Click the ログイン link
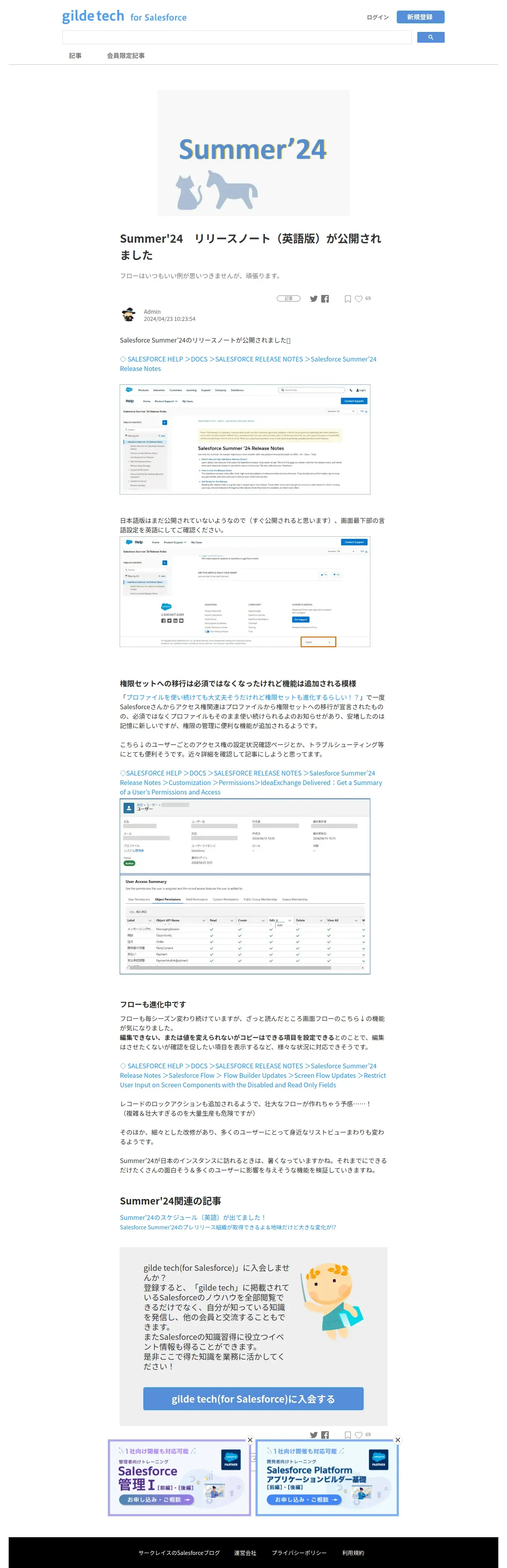Screen dimensions: 507x1568 pyautogui.click(x=377, y=17)
